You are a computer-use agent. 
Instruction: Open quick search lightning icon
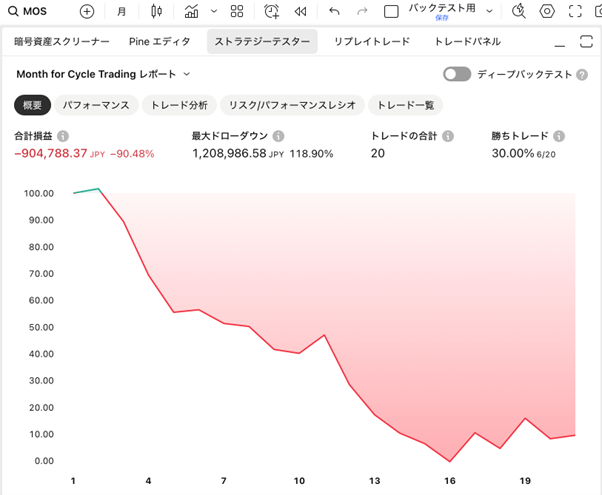[518, 11]
